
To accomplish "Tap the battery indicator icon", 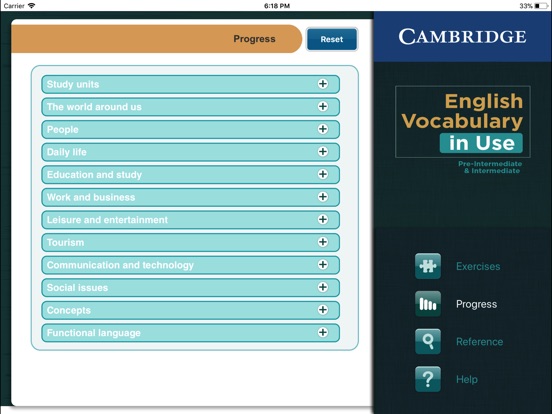I will [x=541, y=6].
